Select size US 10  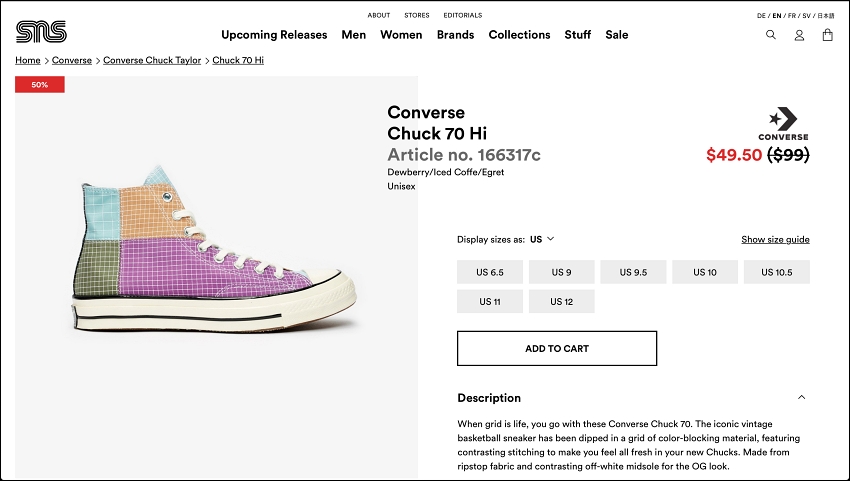(x=705, y=272)
